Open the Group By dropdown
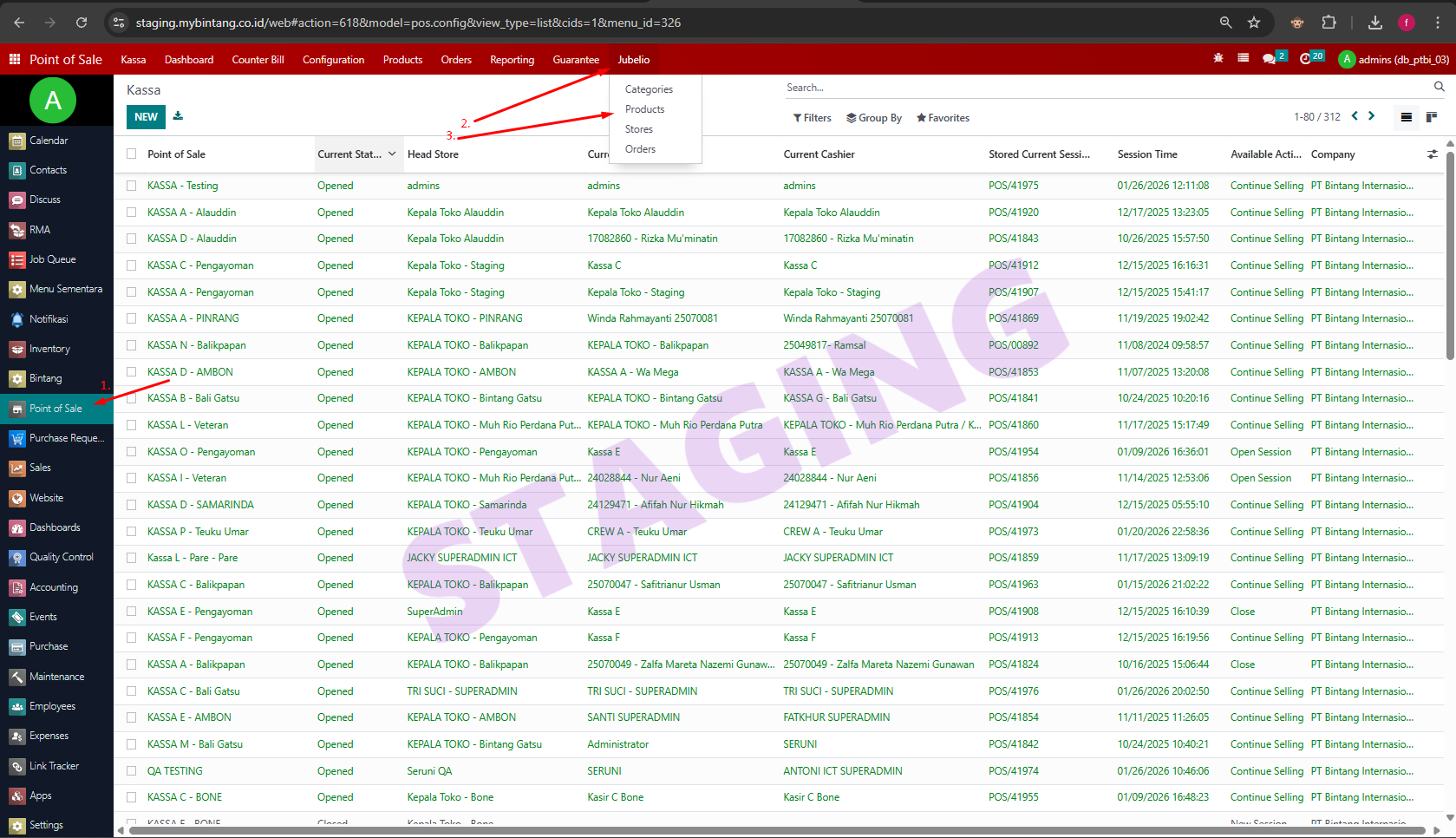This screenshot has height=838, width=1456. [874, 118]
